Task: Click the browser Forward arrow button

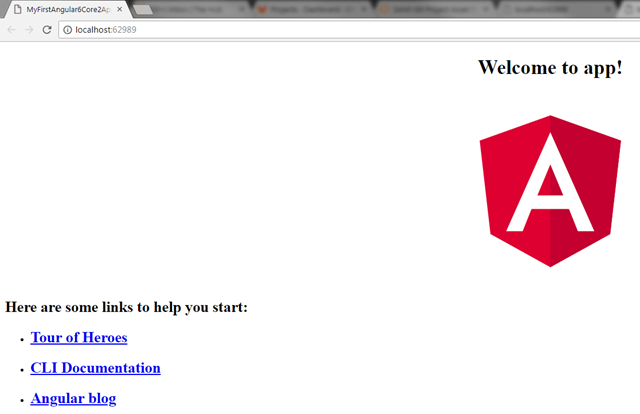Action: pyautogui.click(x=29, y=29)
